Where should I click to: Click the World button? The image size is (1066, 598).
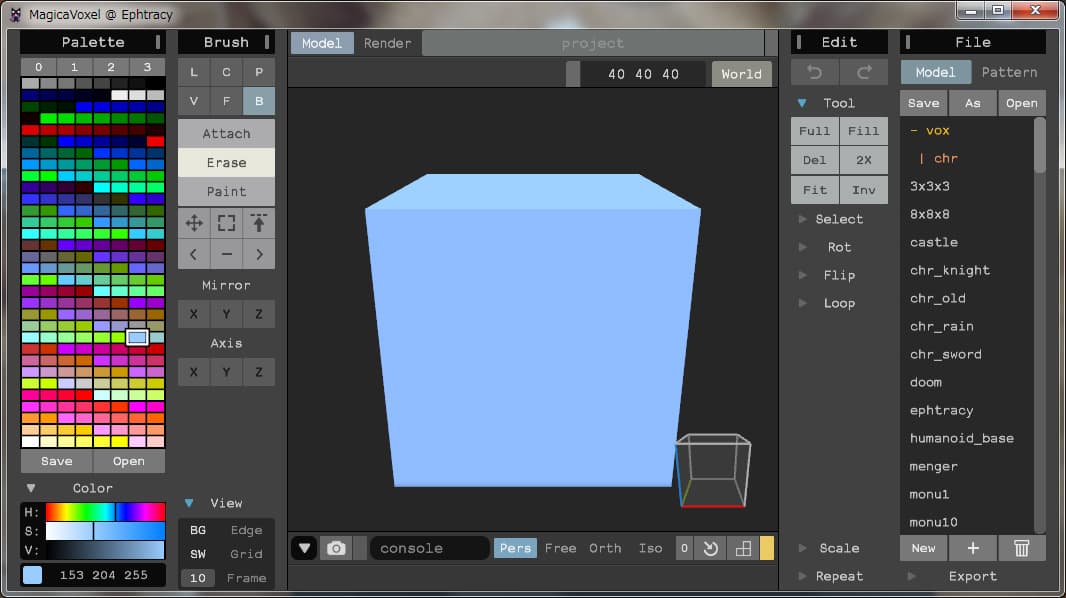pyautogui.click(x=741, y=74)
